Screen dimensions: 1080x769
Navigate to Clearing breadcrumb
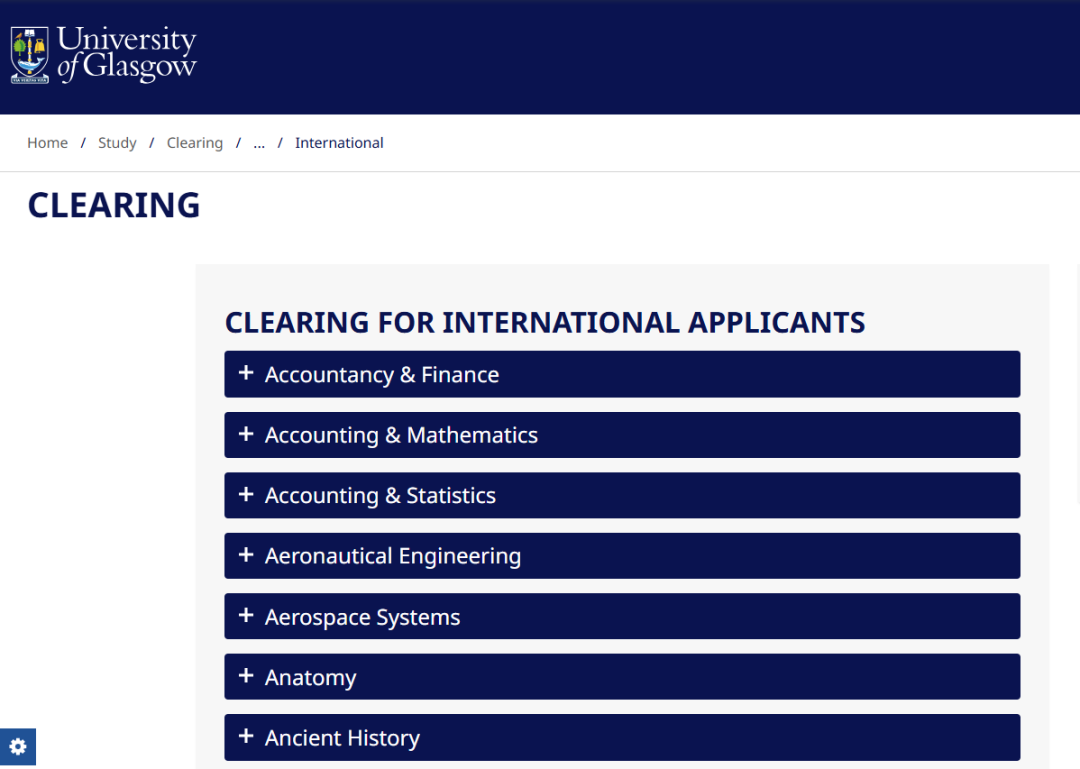[195, 143]
